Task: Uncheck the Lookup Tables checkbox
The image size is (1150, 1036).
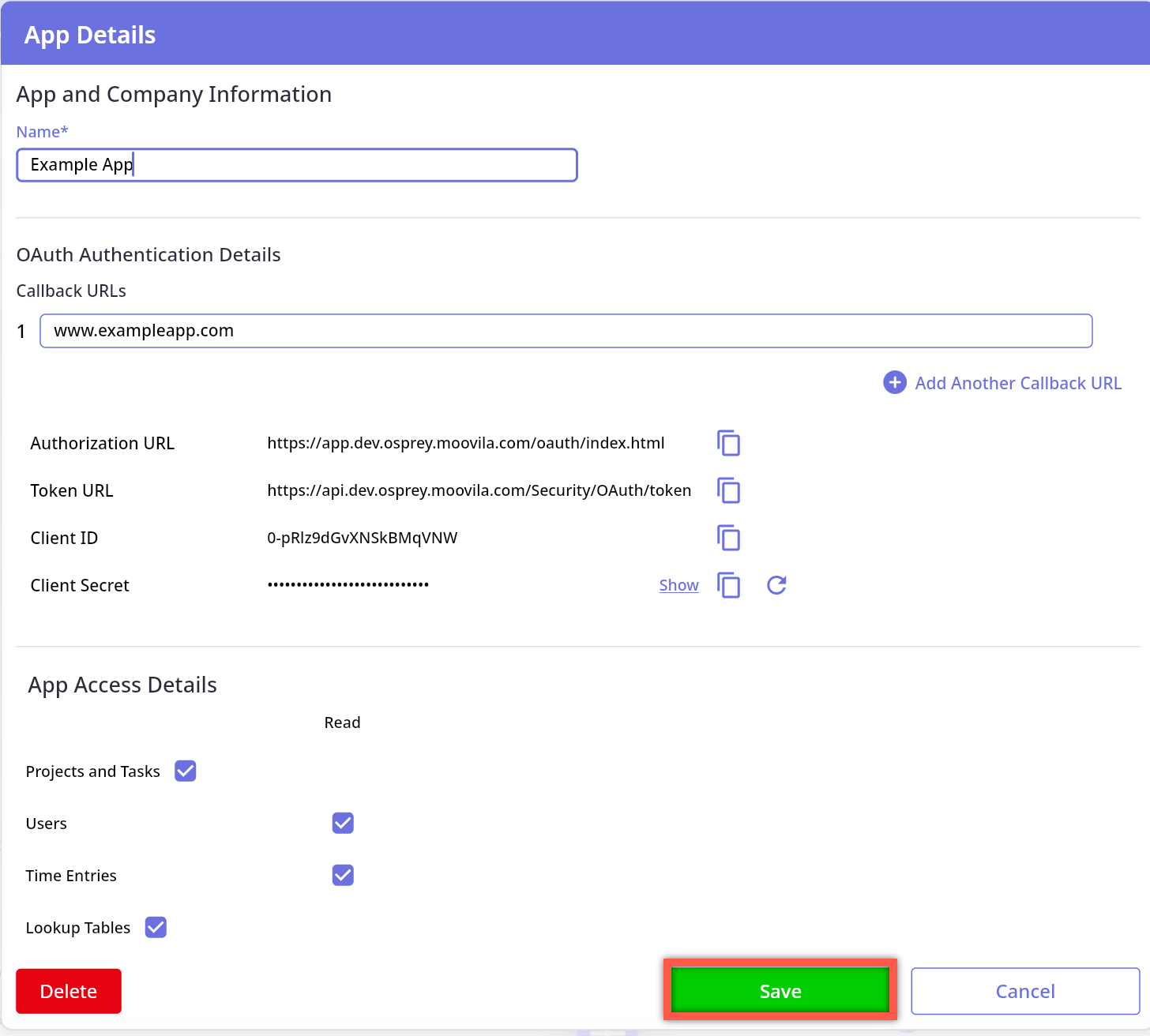Action: (156, 927)
